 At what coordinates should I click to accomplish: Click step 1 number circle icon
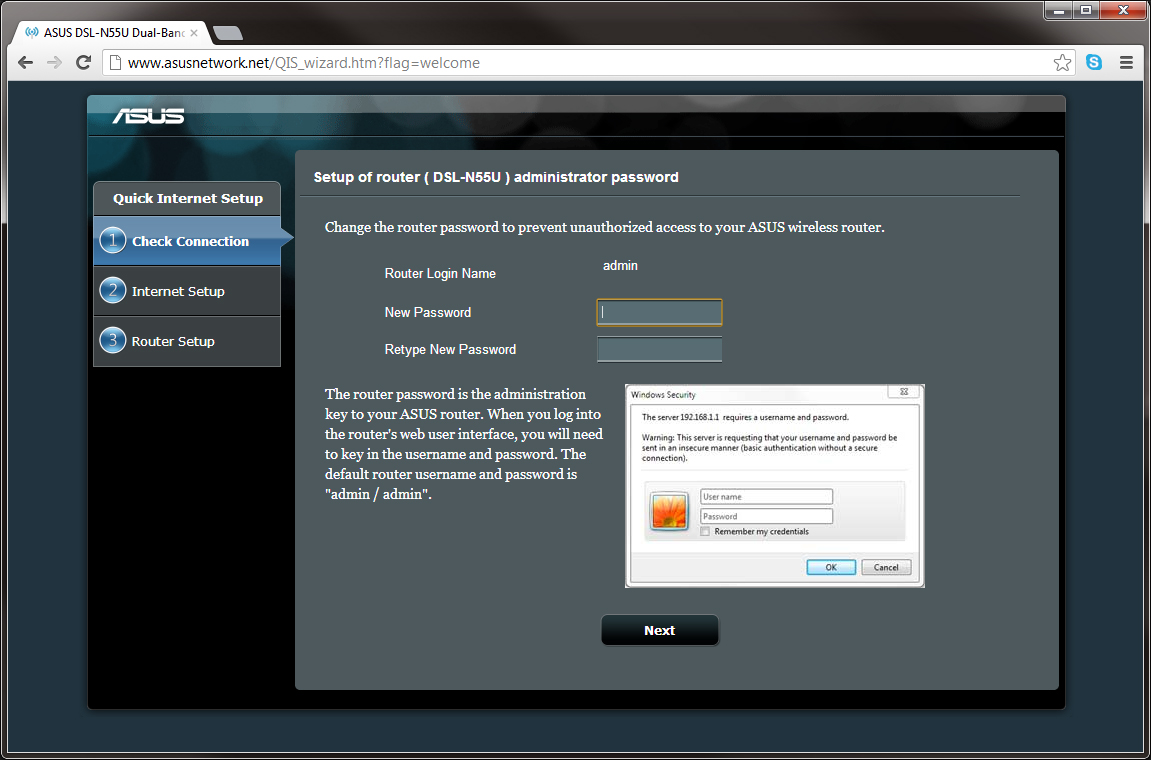click(112, 240)
